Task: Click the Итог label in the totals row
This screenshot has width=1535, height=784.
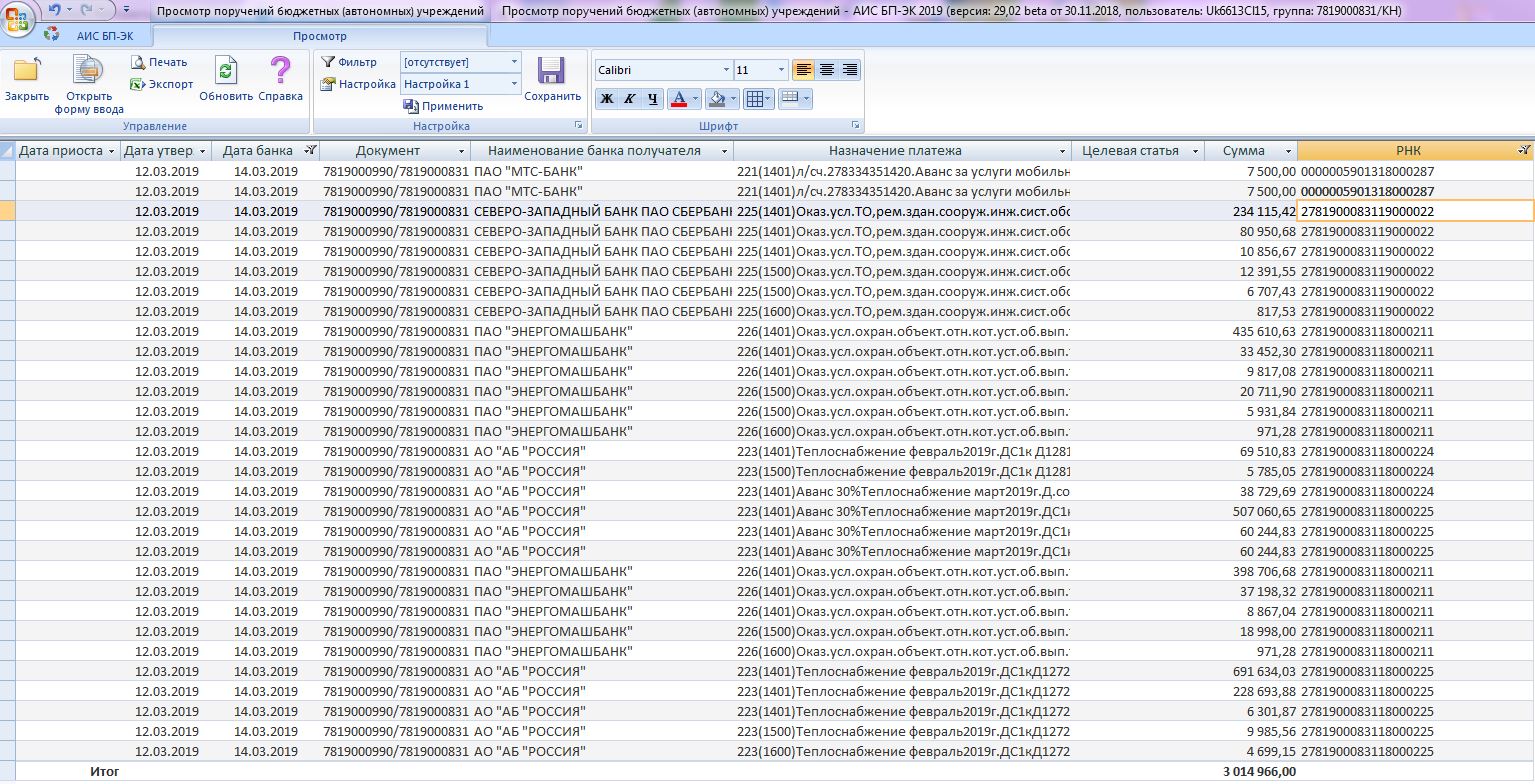Action: click(104, 772)
